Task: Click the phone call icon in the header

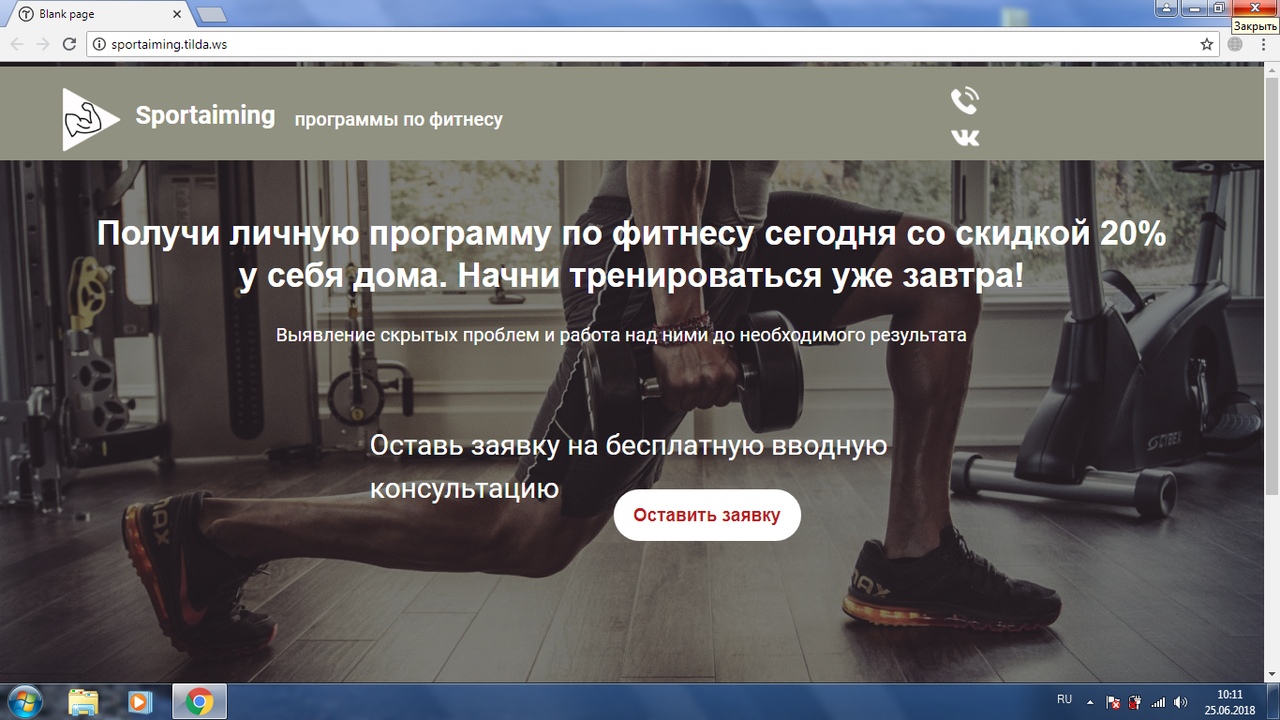Action: click(x=965, y=101)
